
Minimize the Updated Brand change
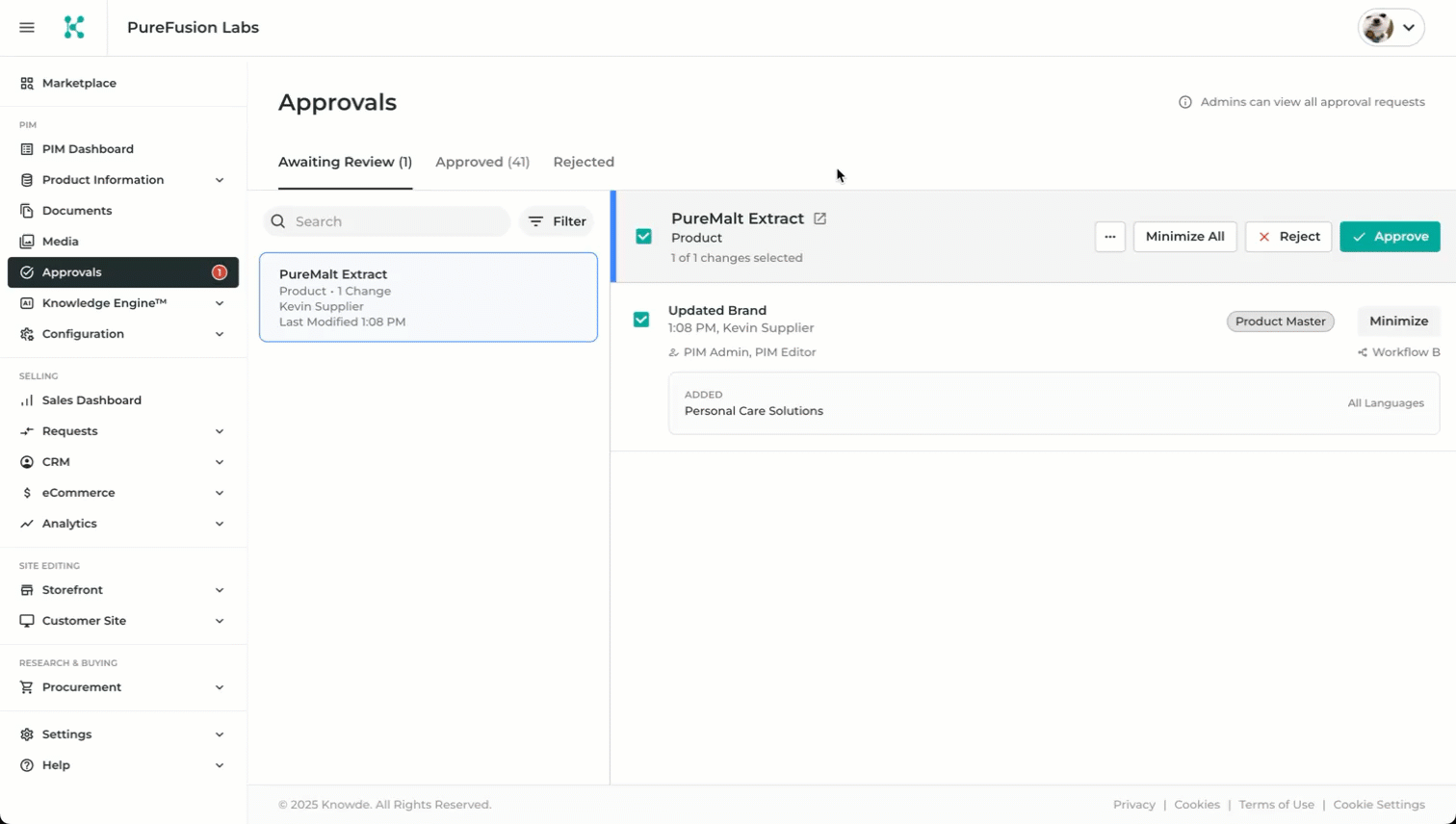pos(1398,322)
